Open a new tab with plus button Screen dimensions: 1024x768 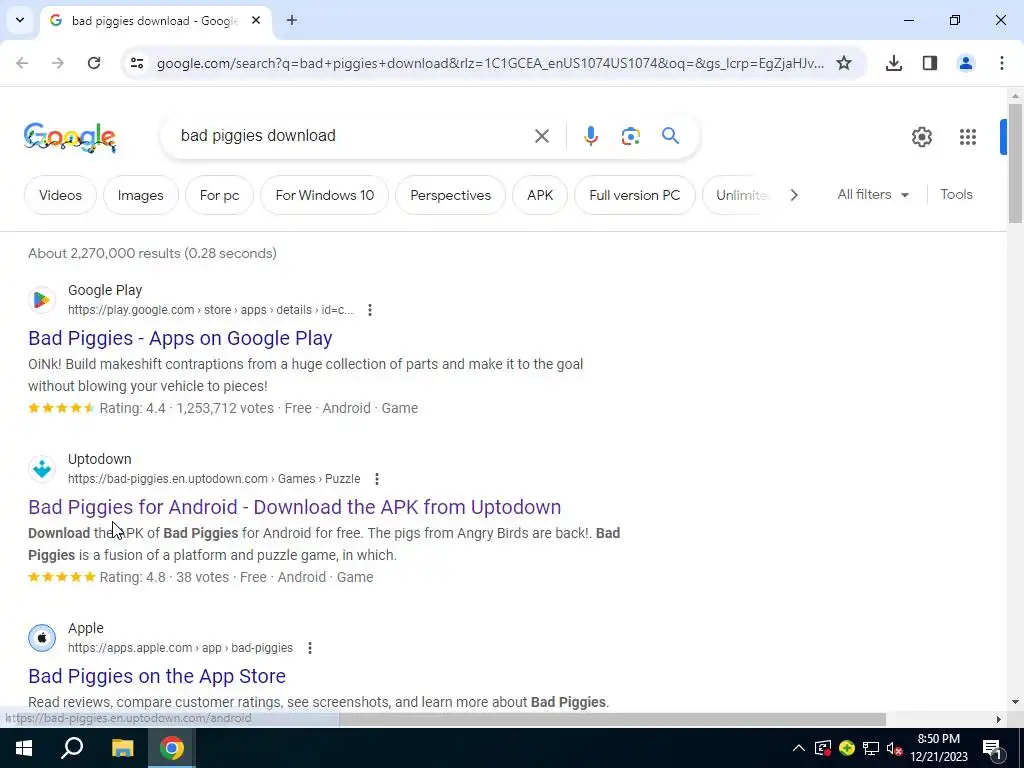[292, 20]
